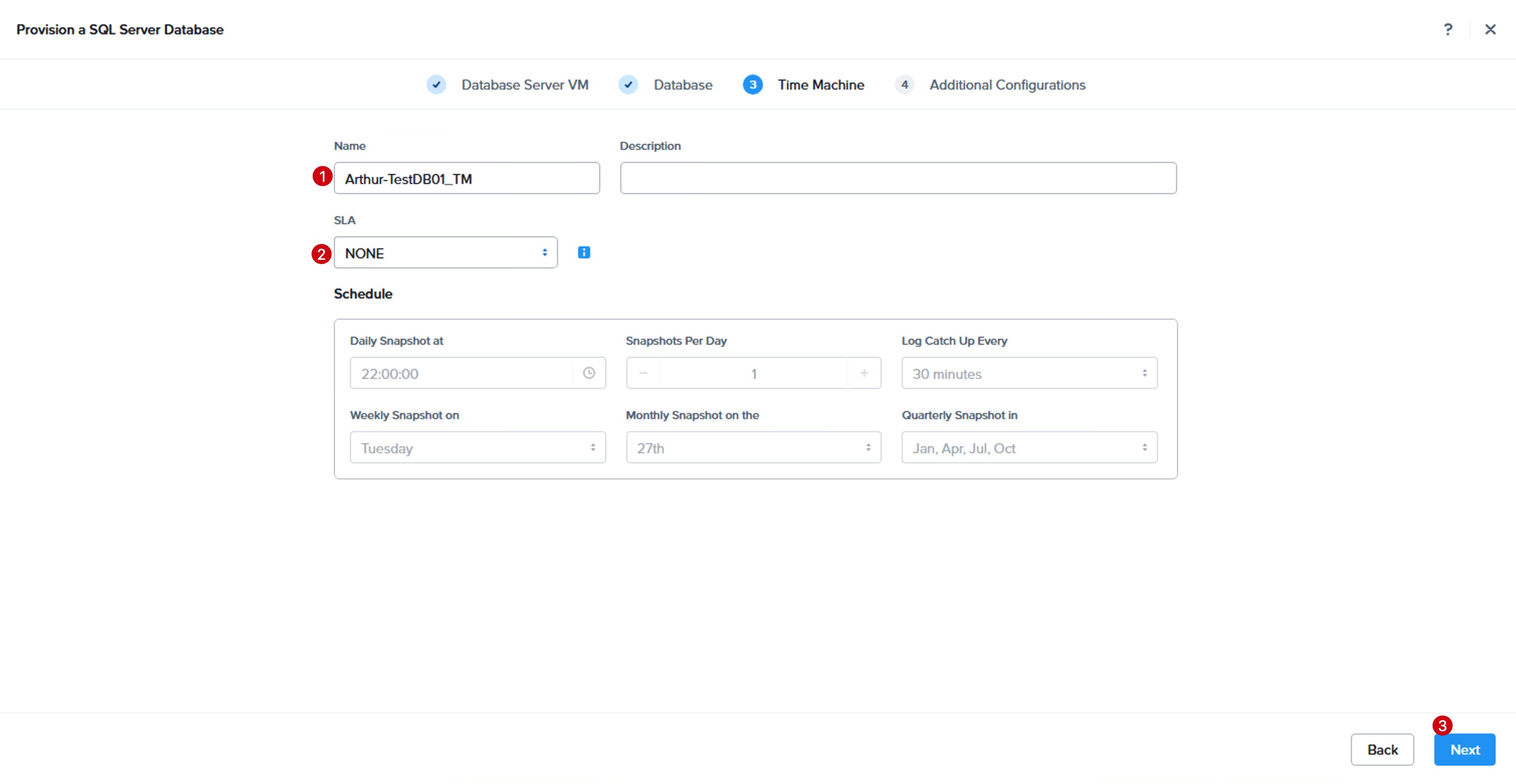Edit the Name field Arthur-TestDB01_TM
The image size is (1516, 784).
click(x=466, y=178)
